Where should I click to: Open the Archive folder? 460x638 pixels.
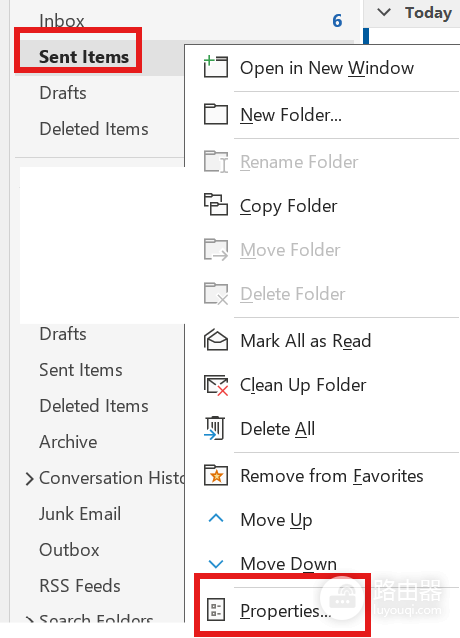tap(68, 441)
